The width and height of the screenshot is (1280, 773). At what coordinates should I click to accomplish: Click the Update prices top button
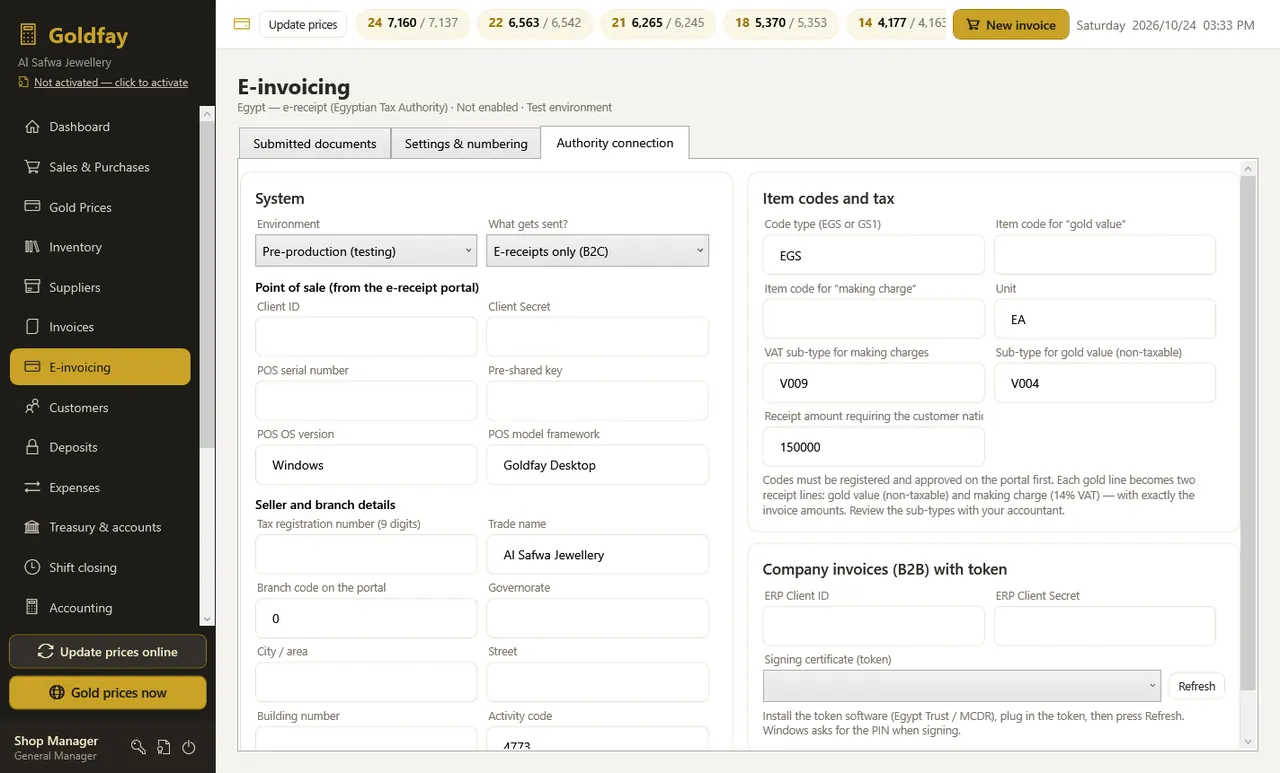tap(303, 24)
